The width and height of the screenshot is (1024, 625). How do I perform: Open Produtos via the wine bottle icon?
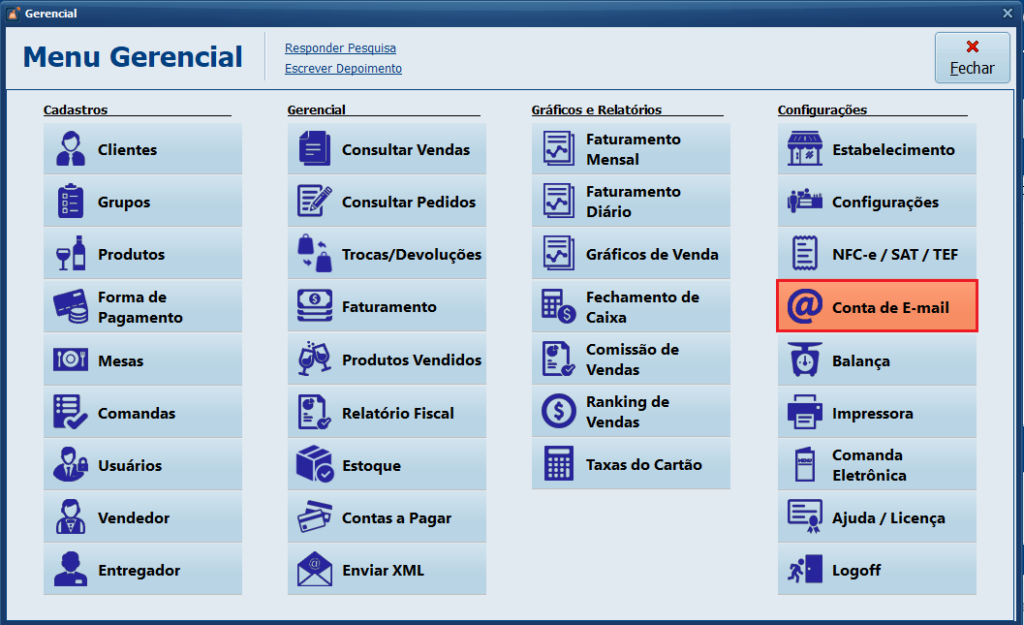tap(71, 254)
